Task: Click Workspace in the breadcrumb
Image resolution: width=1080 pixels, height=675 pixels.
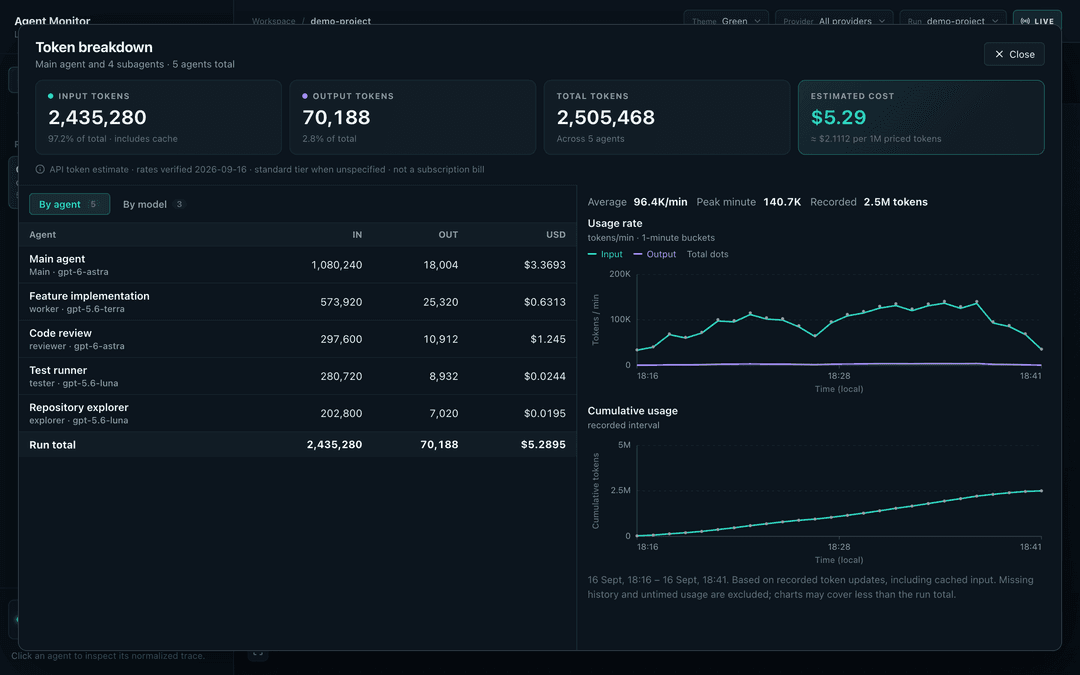Action: point(273,21)
